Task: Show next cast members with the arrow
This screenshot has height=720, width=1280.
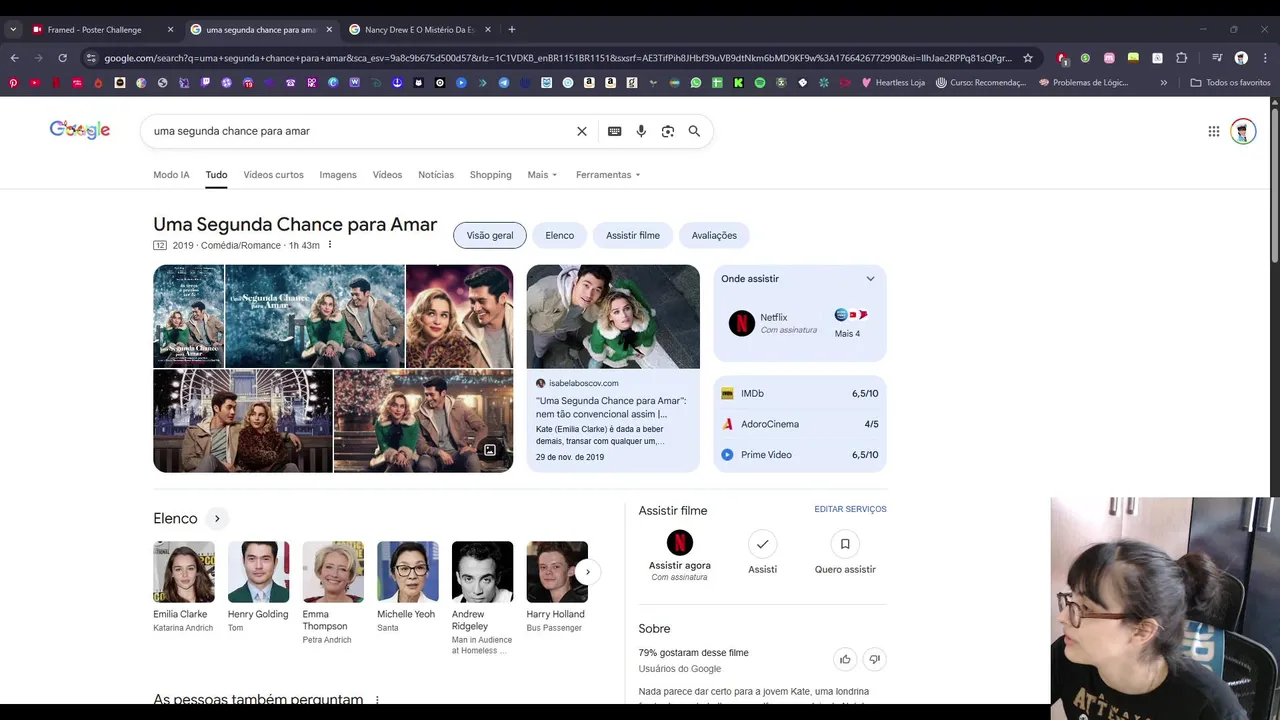Action: pyautogui.click(x=588, y=572)
